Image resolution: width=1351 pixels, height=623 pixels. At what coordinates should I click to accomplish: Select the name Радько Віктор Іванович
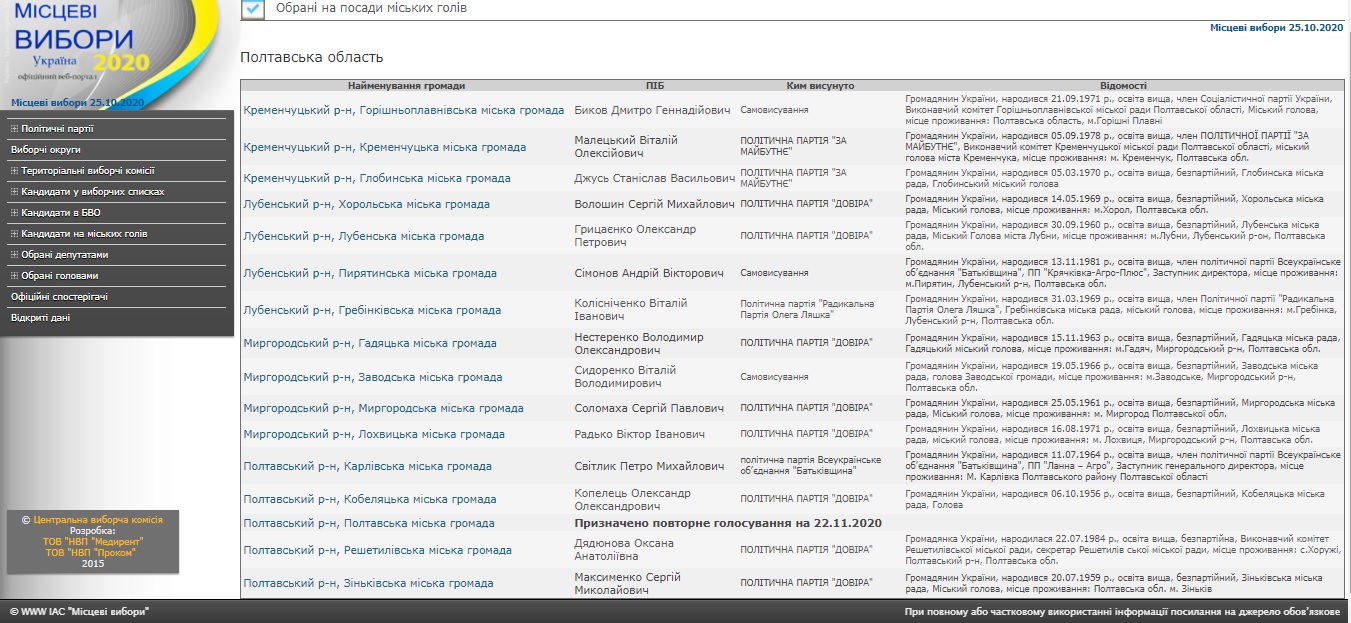[639, 435]
